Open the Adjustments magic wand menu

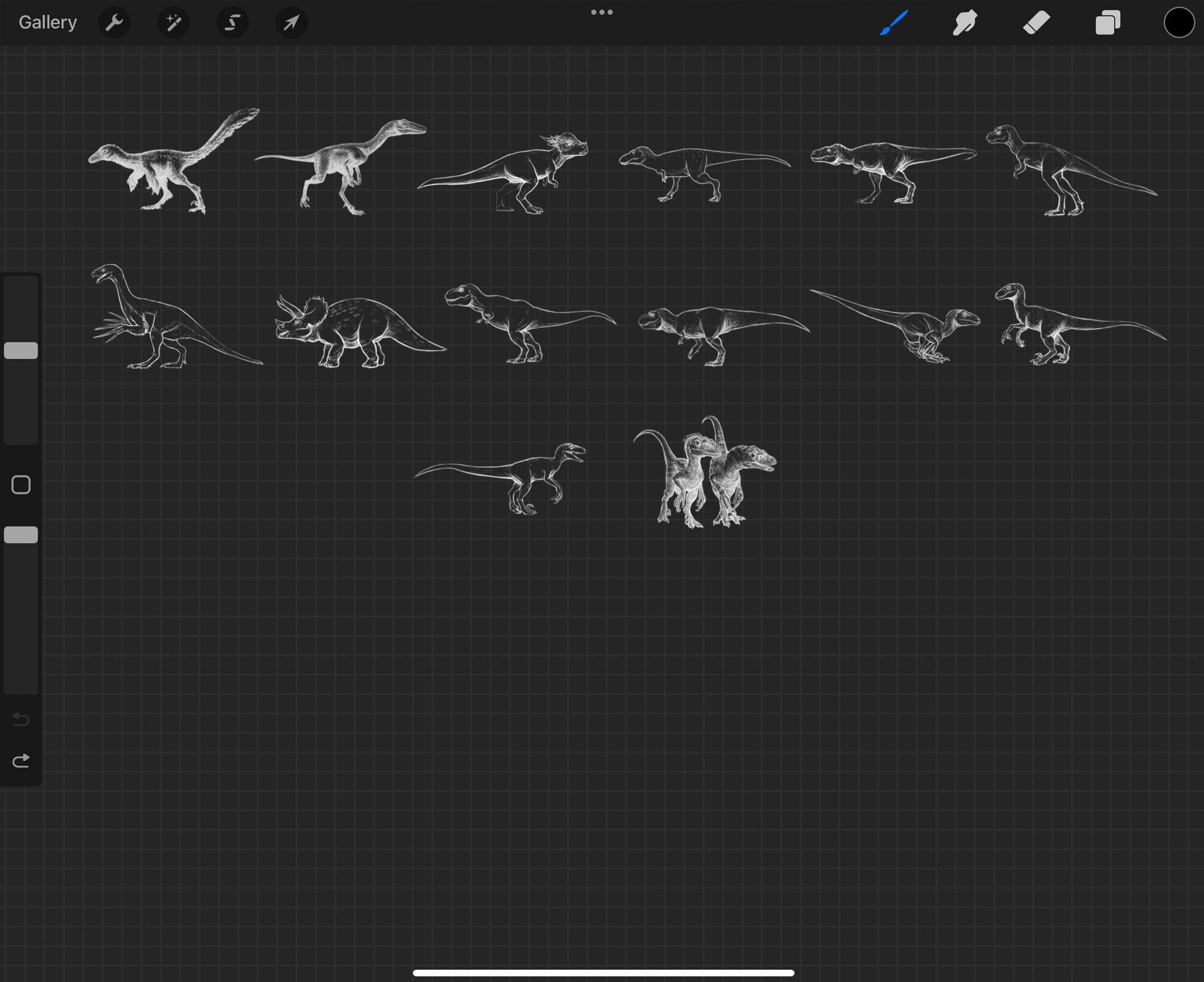[173, 23]
